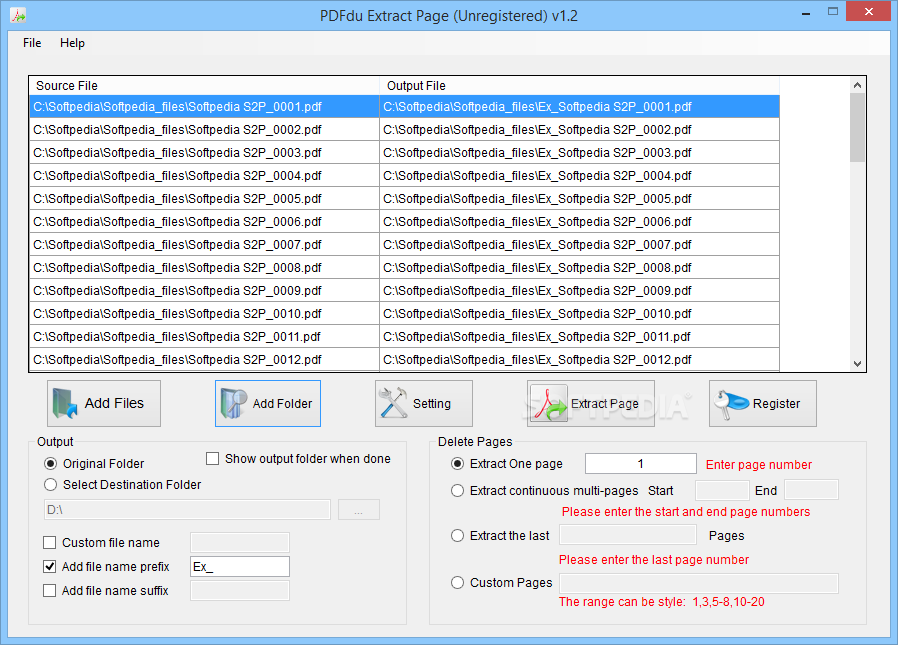Select source row Softpedia S2P_0006.pdf
Image resolution: width=898 pixels, height=645 pixels.
pos(204,221)
